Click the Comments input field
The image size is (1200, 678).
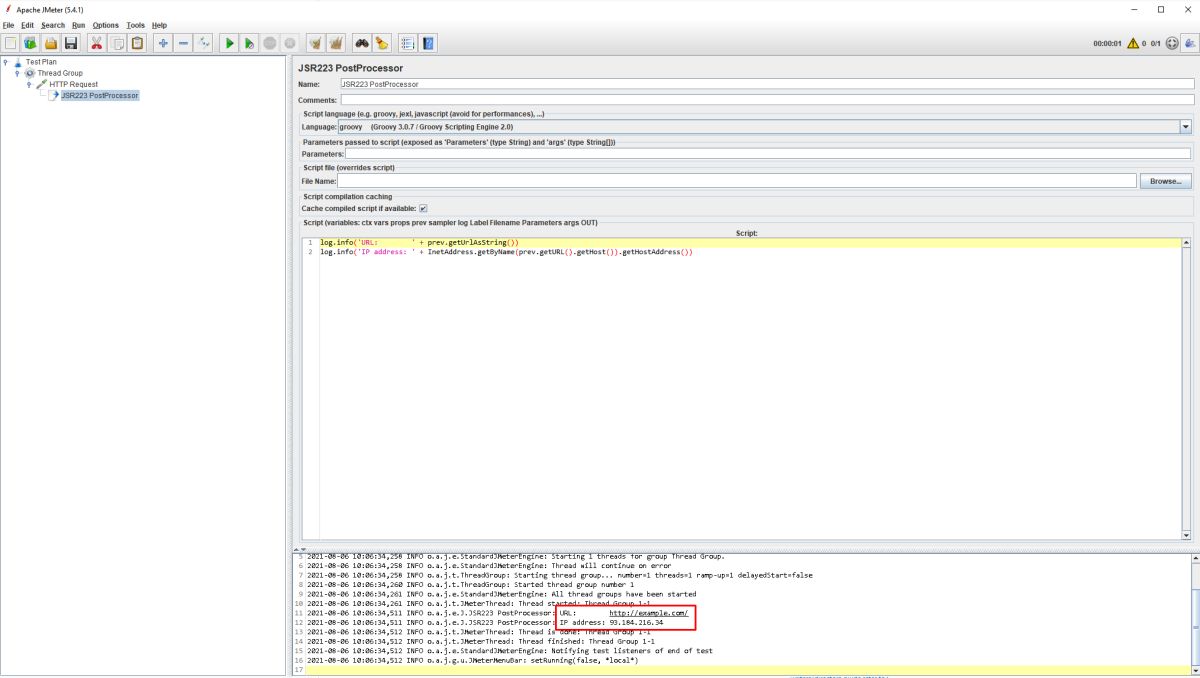point(767,100)
